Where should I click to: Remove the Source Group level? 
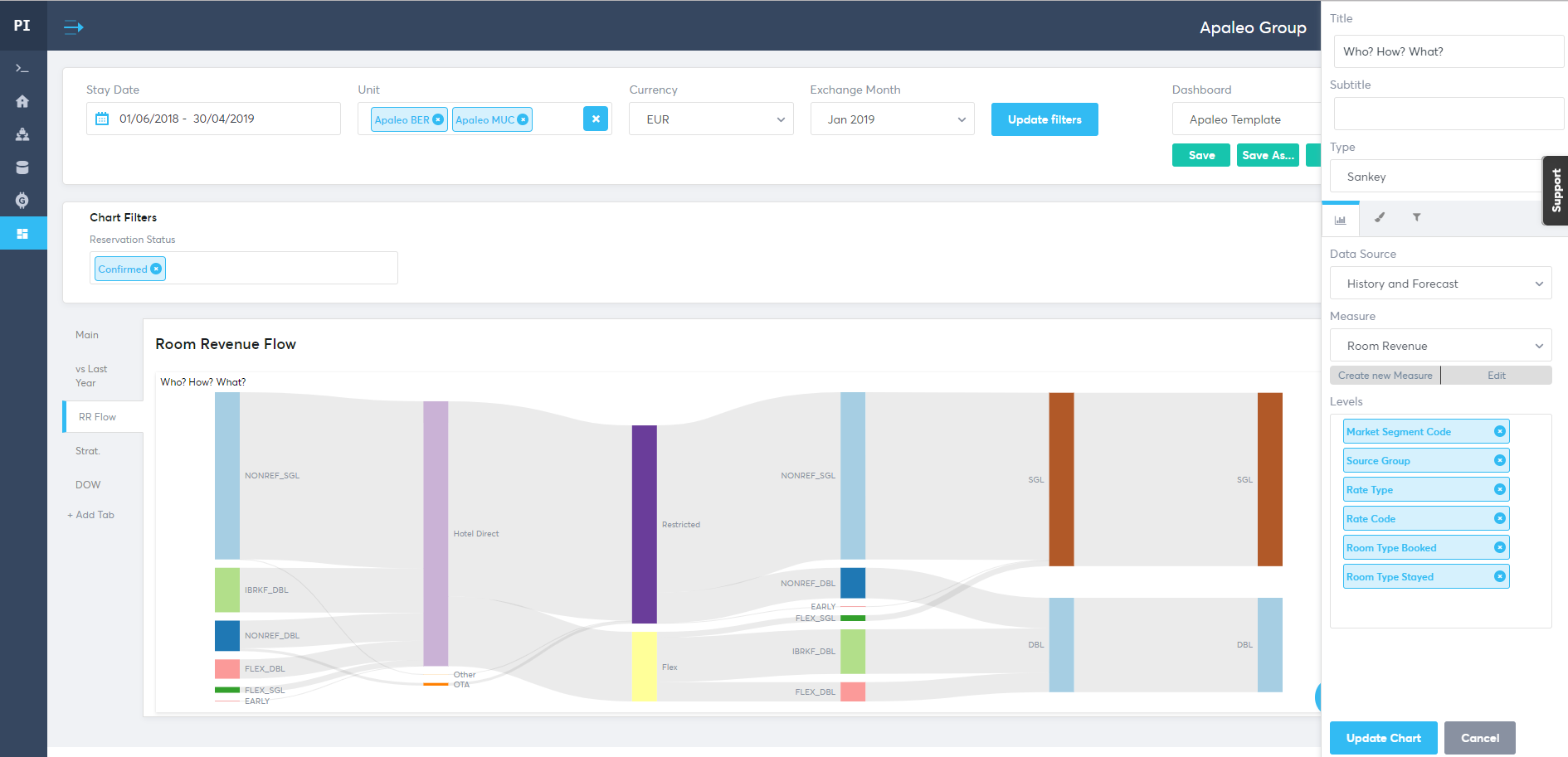click(1500, 460)
